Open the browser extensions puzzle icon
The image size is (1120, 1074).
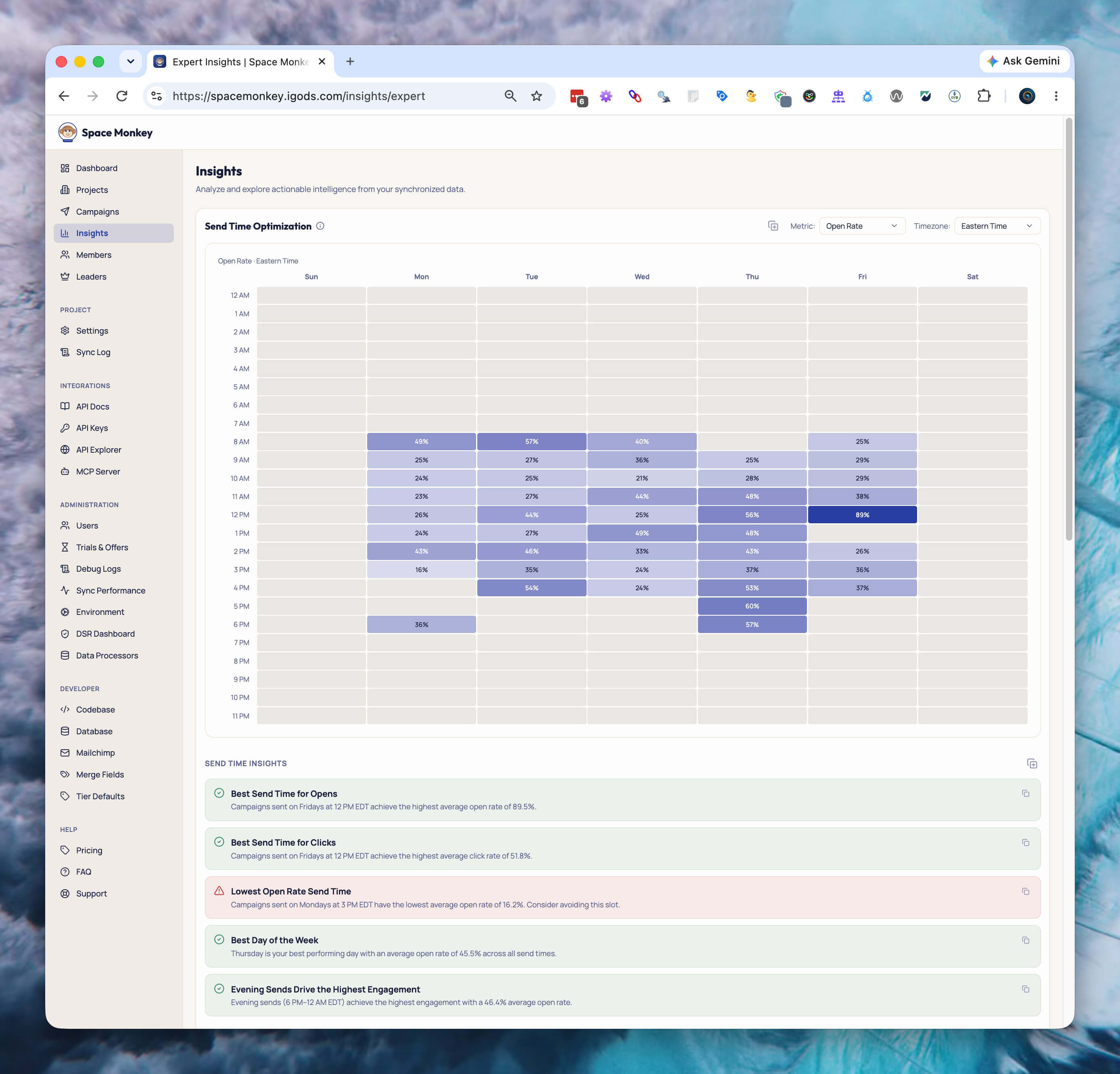pyautogui.click(x=983, y=96)
